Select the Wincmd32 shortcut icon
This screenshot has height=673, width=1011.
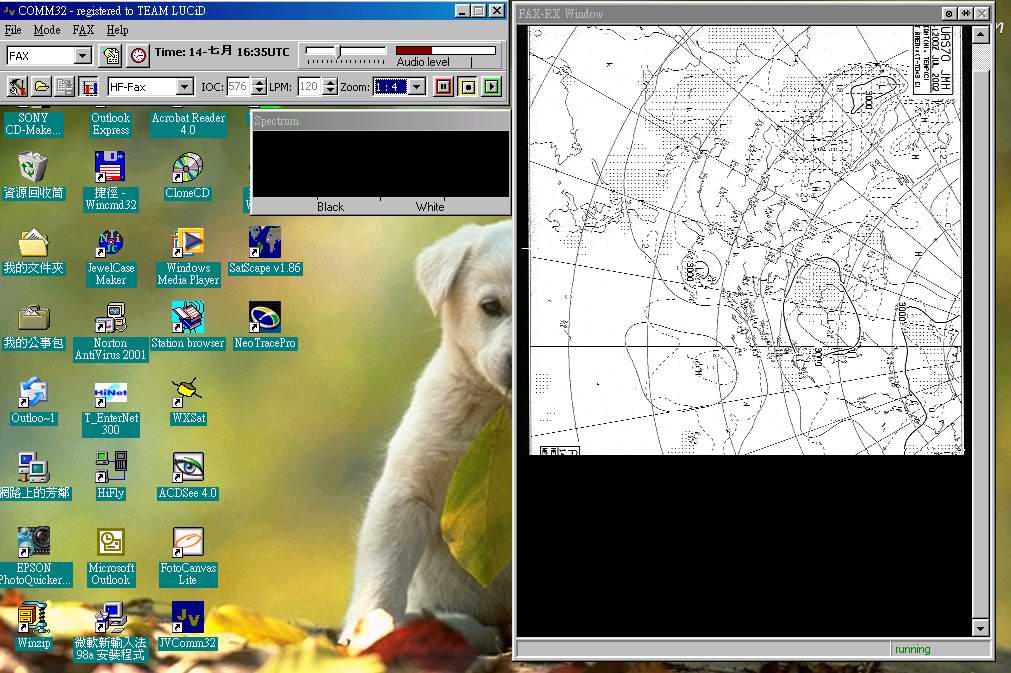(x=110, y=180)
